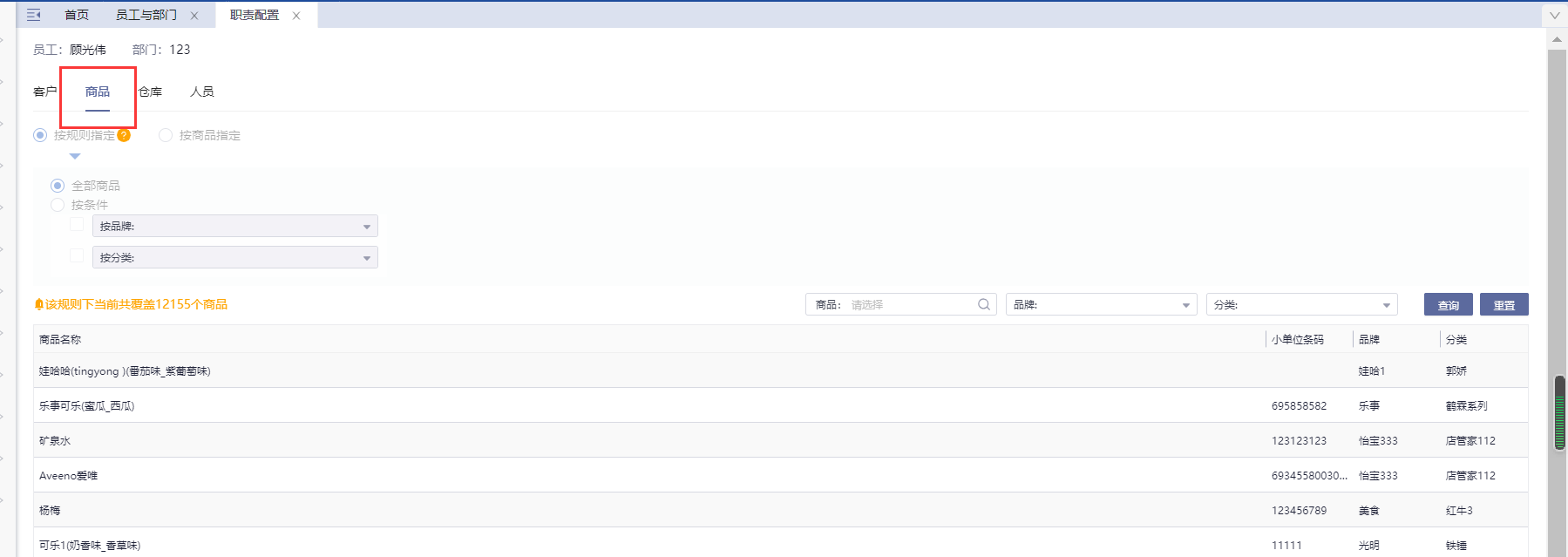This screenshot has width=1568, height=557.
Task: Close the 员工与部门 tab
Action: coord(194,16)
